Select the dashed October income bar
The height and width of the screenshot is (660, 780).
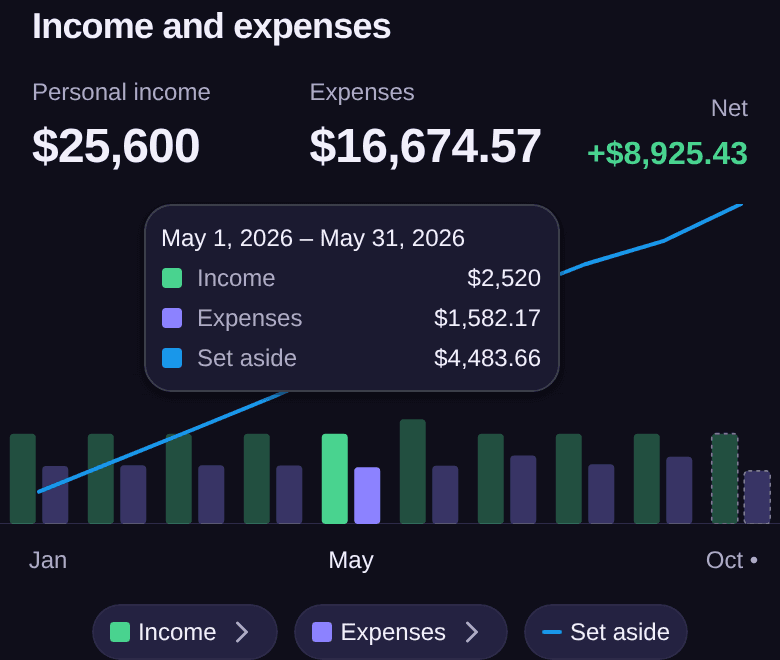[725, 478]
